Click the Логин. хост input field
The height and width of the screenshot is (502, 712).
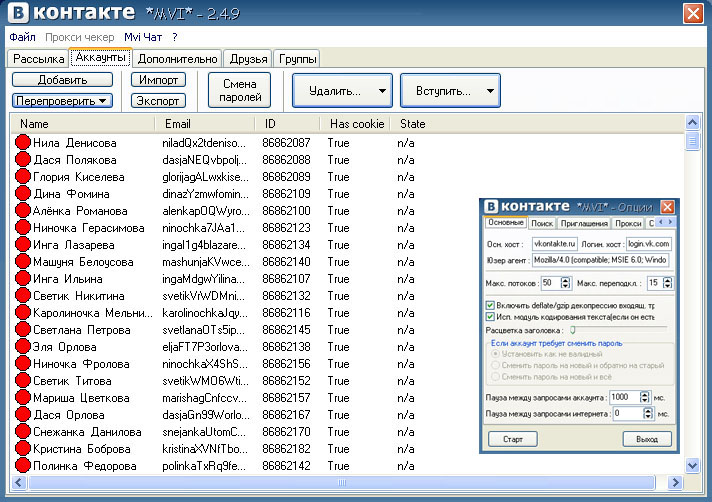click(x=648, y=244)
